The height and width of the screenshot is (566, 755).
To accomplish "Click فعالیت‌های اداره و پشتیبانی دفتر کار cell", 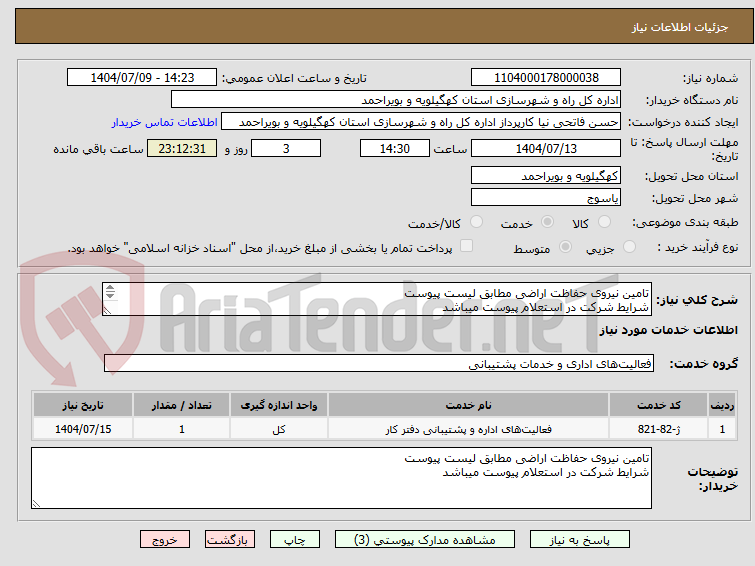I will [469, 429].
